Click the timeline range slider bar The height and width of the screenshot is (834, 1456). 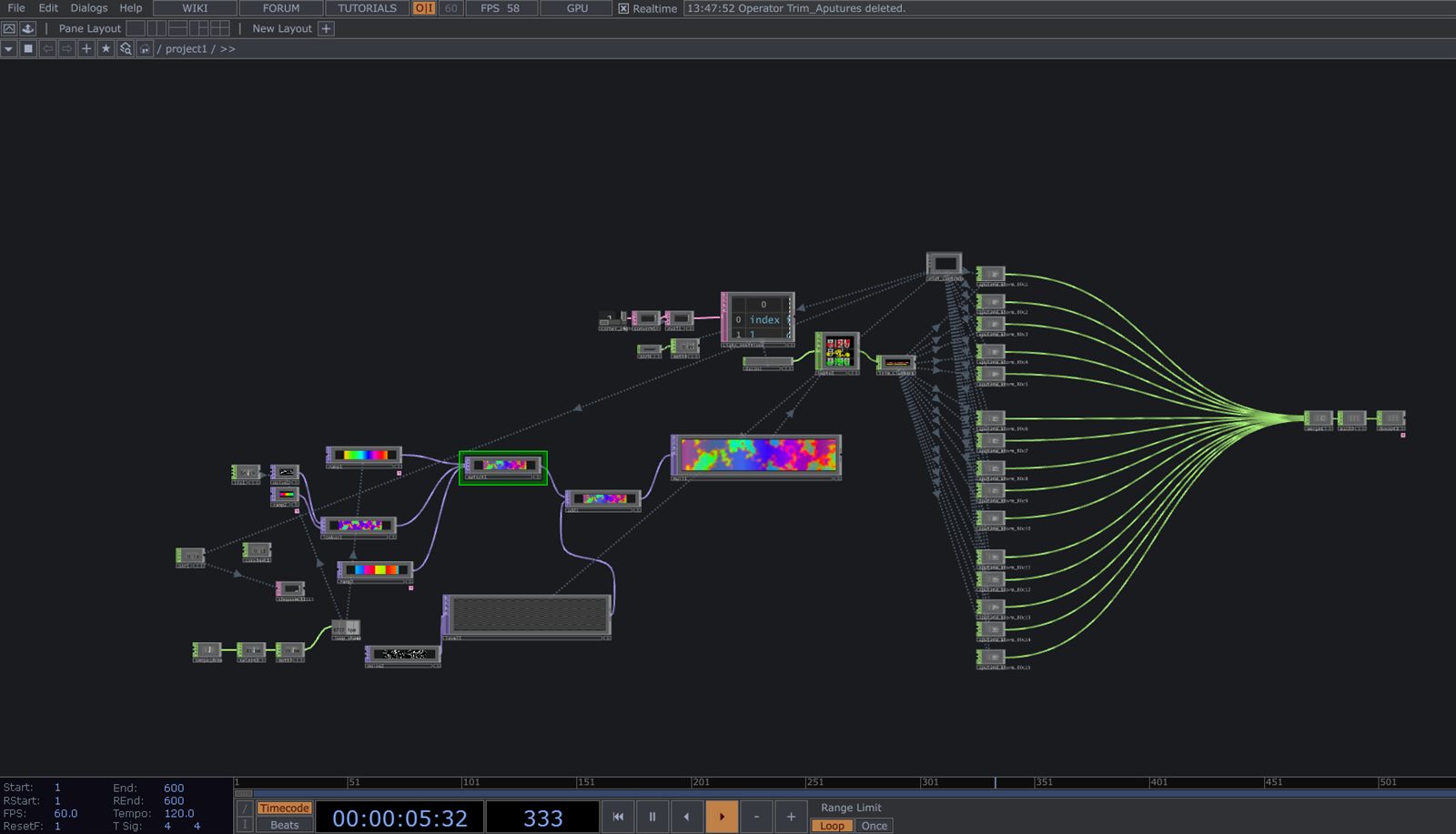point(844,793)
